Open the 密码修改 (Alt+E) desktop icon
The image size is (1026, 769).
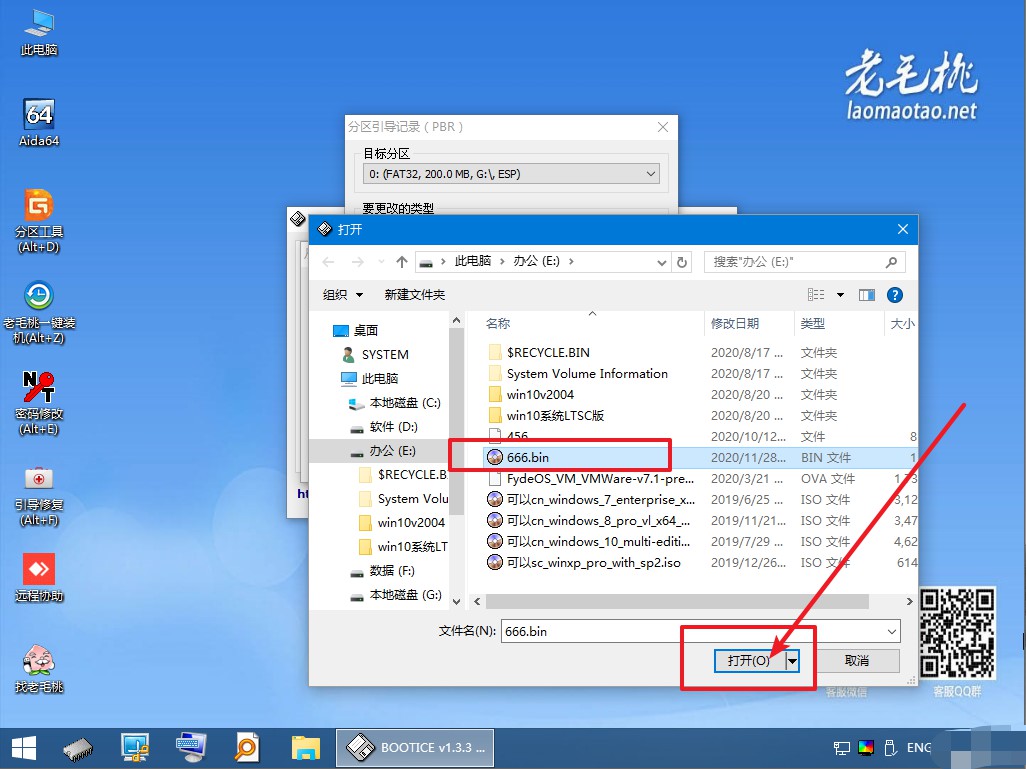pos(39,403)
